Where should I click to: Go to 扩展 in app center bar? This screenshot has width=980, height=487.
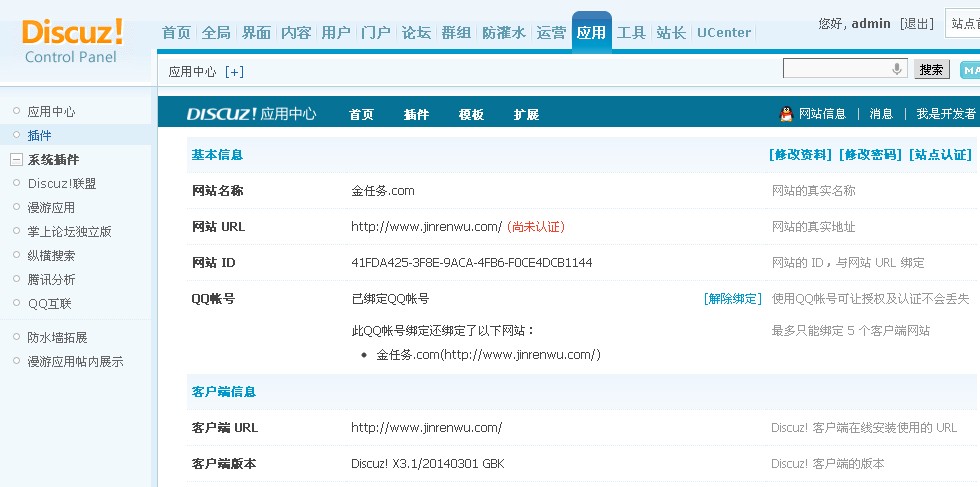526,114
